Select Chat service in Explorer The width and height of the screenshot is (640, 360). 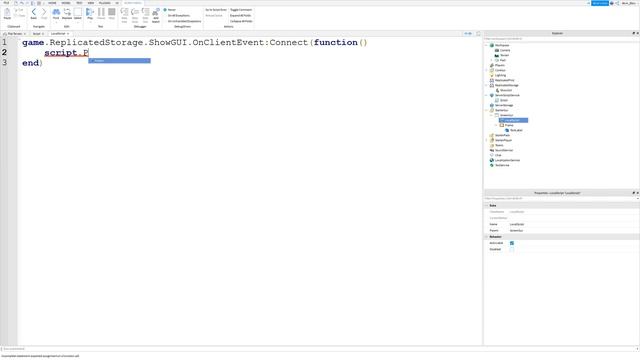498,155
